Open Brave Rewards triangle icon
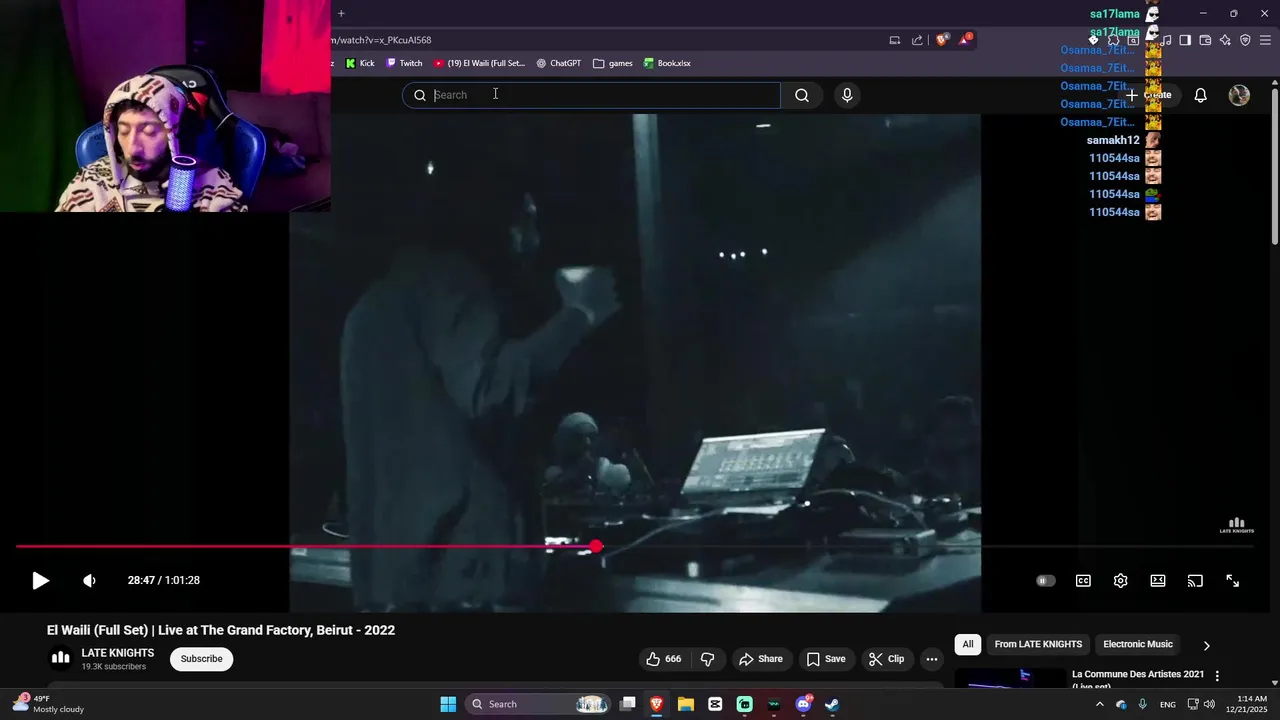The width and height of the screenshot is (1280, 720). [x=965, y=40]
